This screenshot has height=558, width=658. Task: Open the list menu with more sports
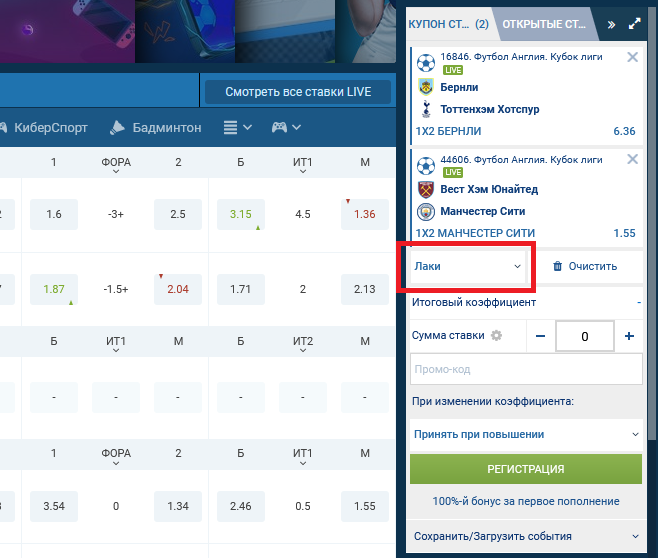click(237, 128)
